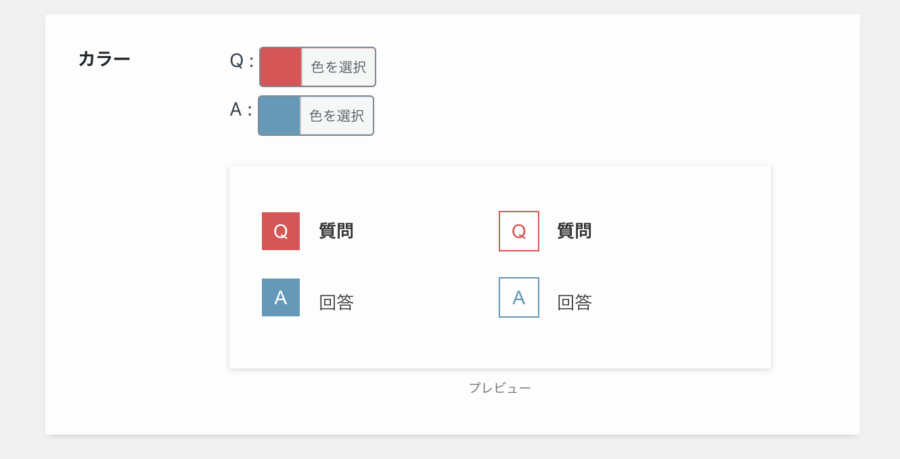The height and width of the screenshot is (459, 900).
Task: Click the filled blue A icon
Action: pyautogui.click(x=281, y=297)
